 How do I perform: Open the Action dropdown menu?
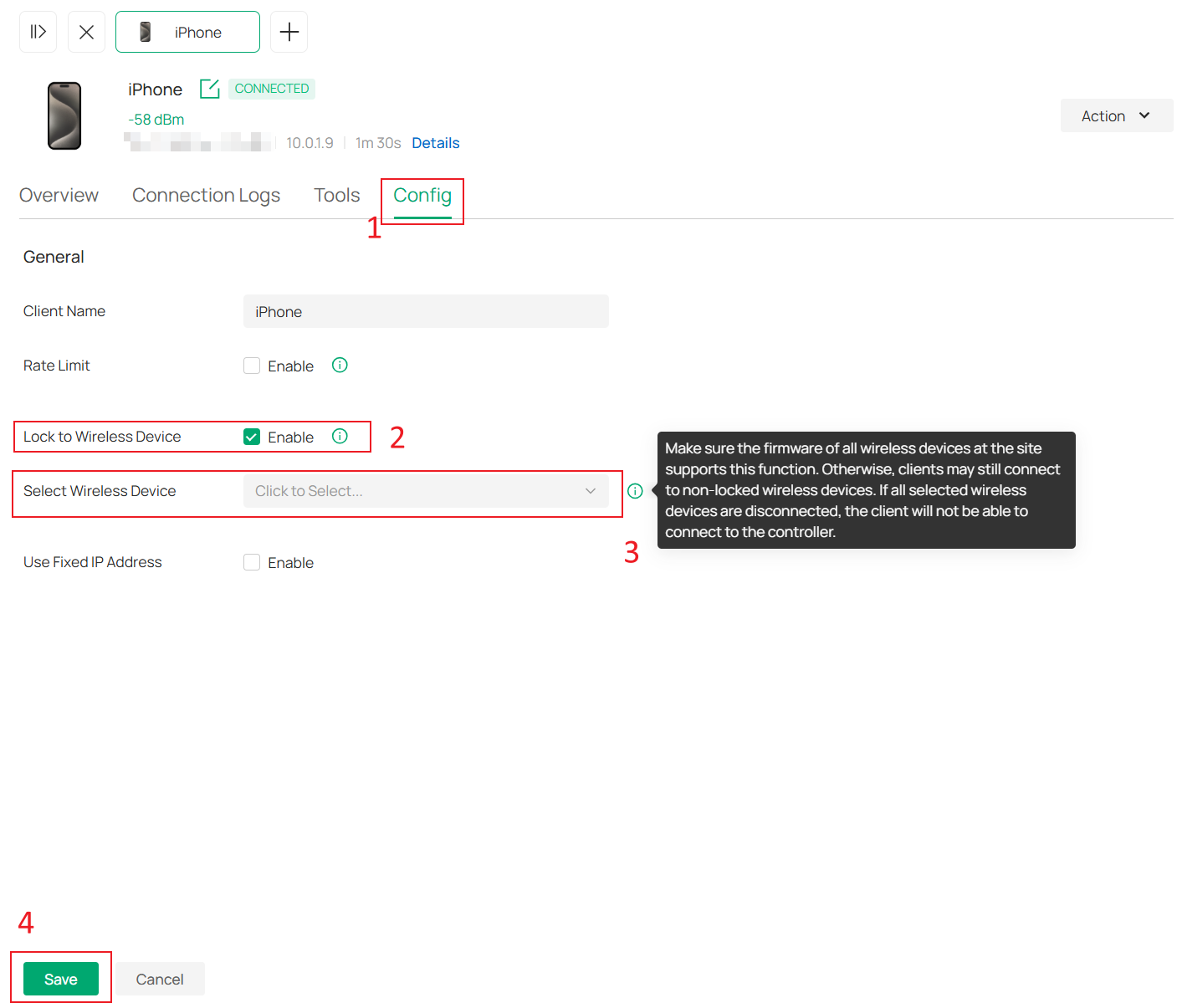click(x=1116, y=115)
